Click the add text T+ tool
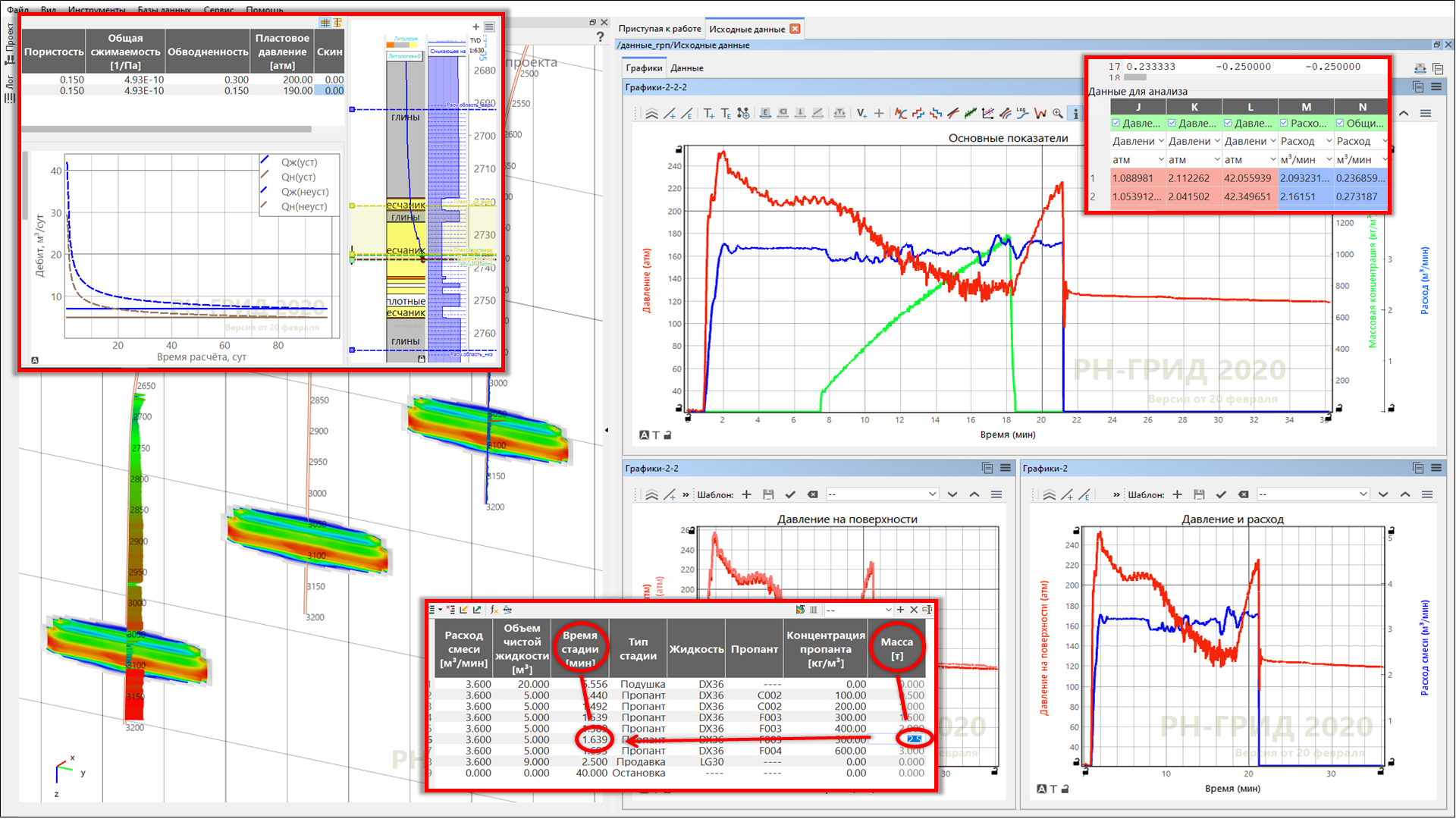 708,113
